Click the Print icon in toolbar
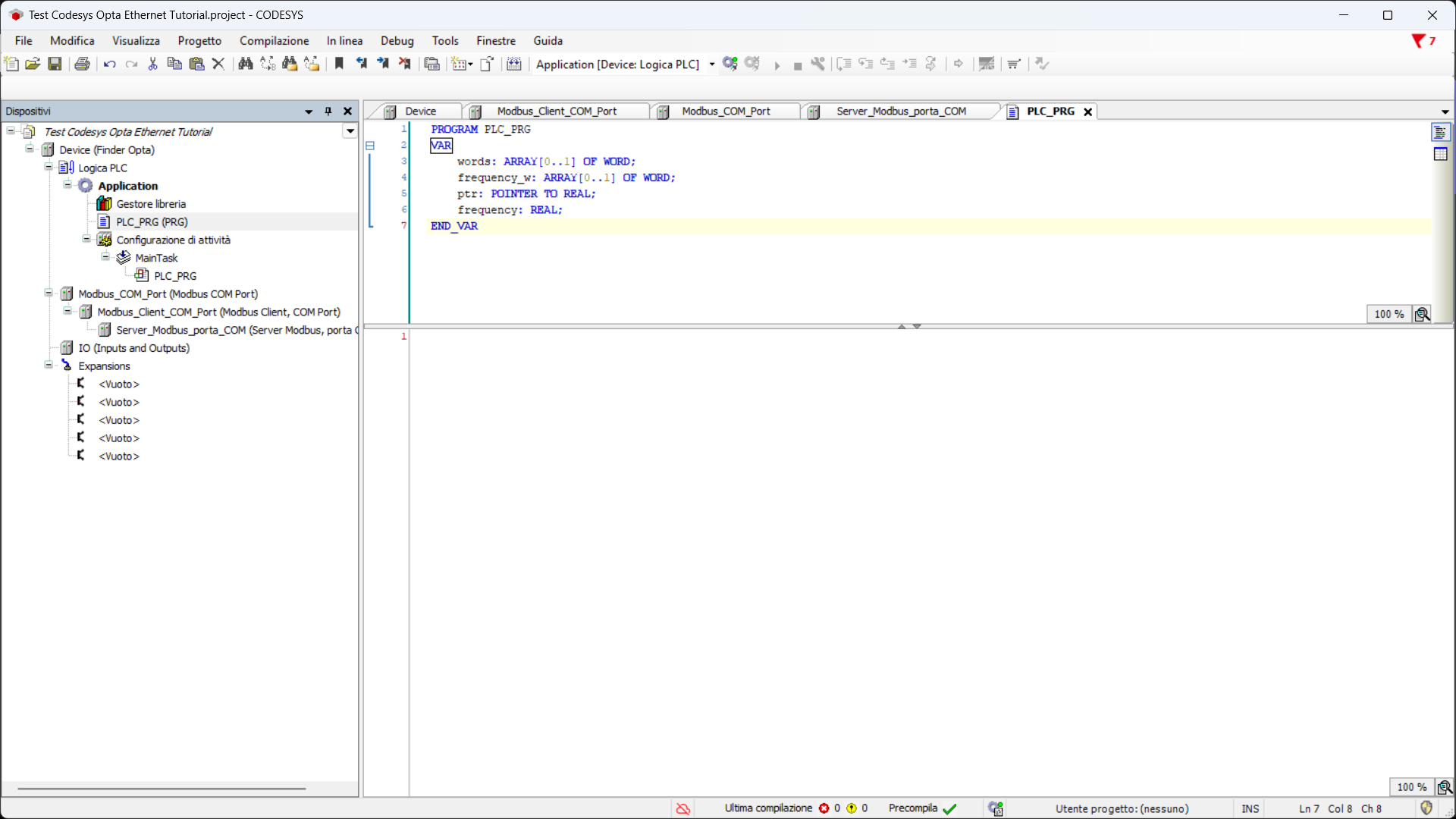Image resolution: width=1456 pixels, height=819 pixels. [82, 64]
